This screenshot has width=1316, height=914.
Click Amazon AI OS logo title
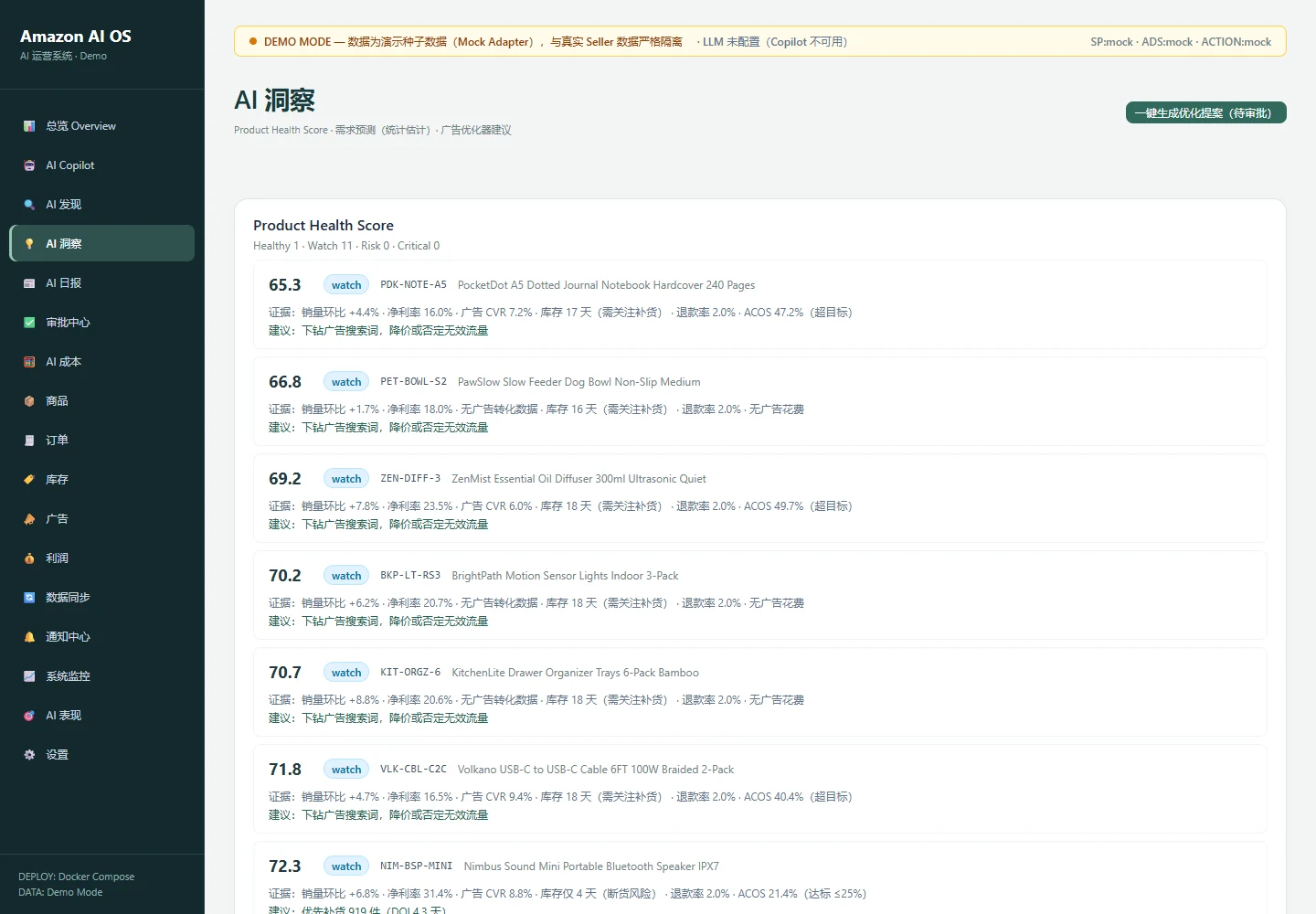tap(76, 37)
